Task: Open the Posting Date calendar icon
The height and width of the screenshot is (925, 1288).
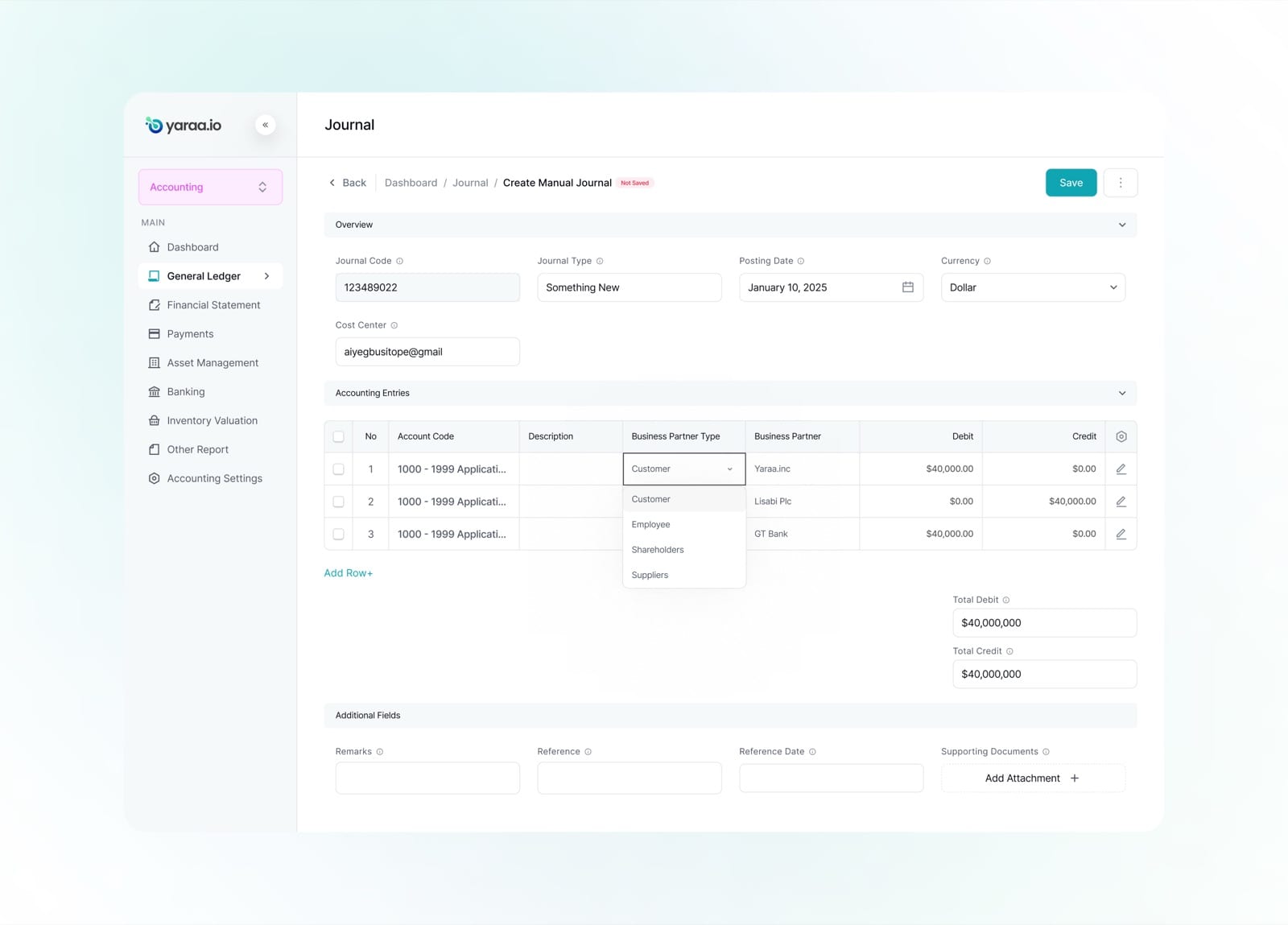Action: click(x=907, y=287)
